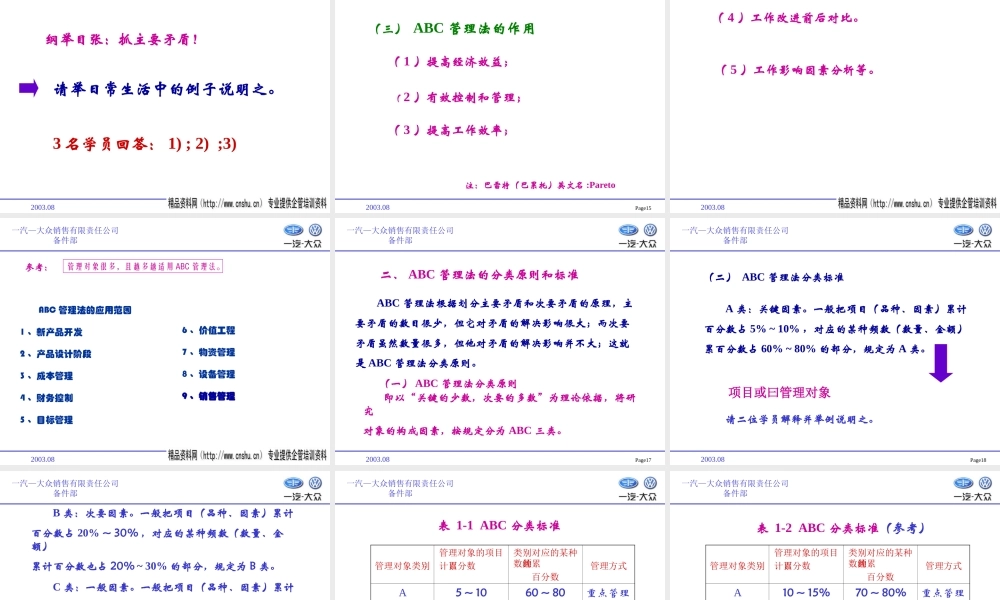
Task: Click the VW logo on the B类 次要因素 slide
Action: 315,483
